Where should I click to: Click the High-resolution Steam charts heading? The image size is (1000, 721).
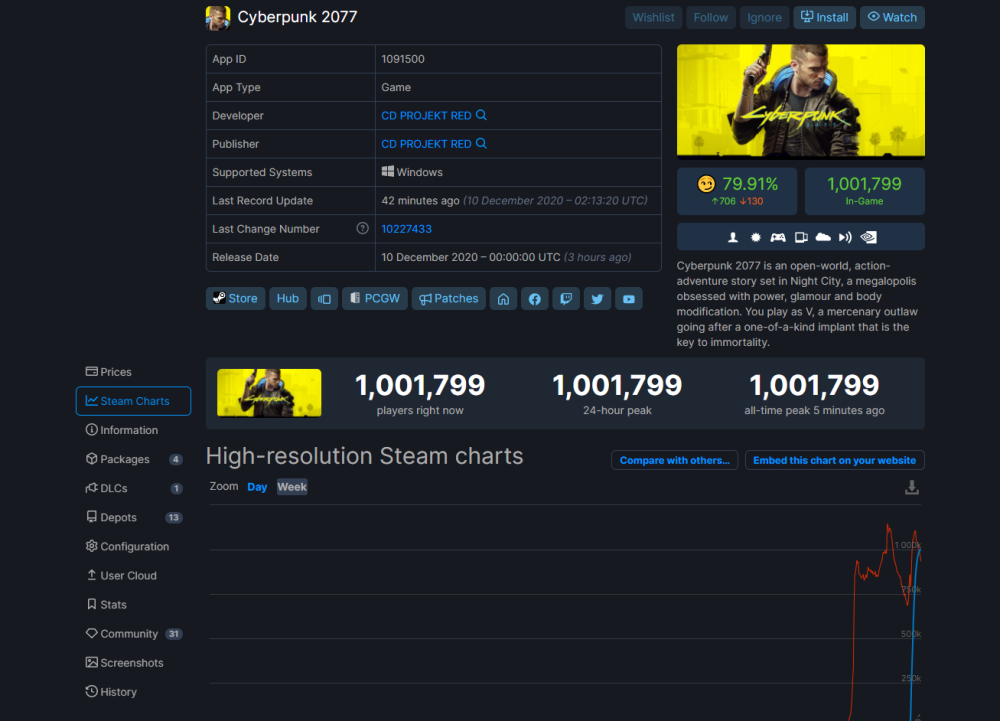coord(364,456)
